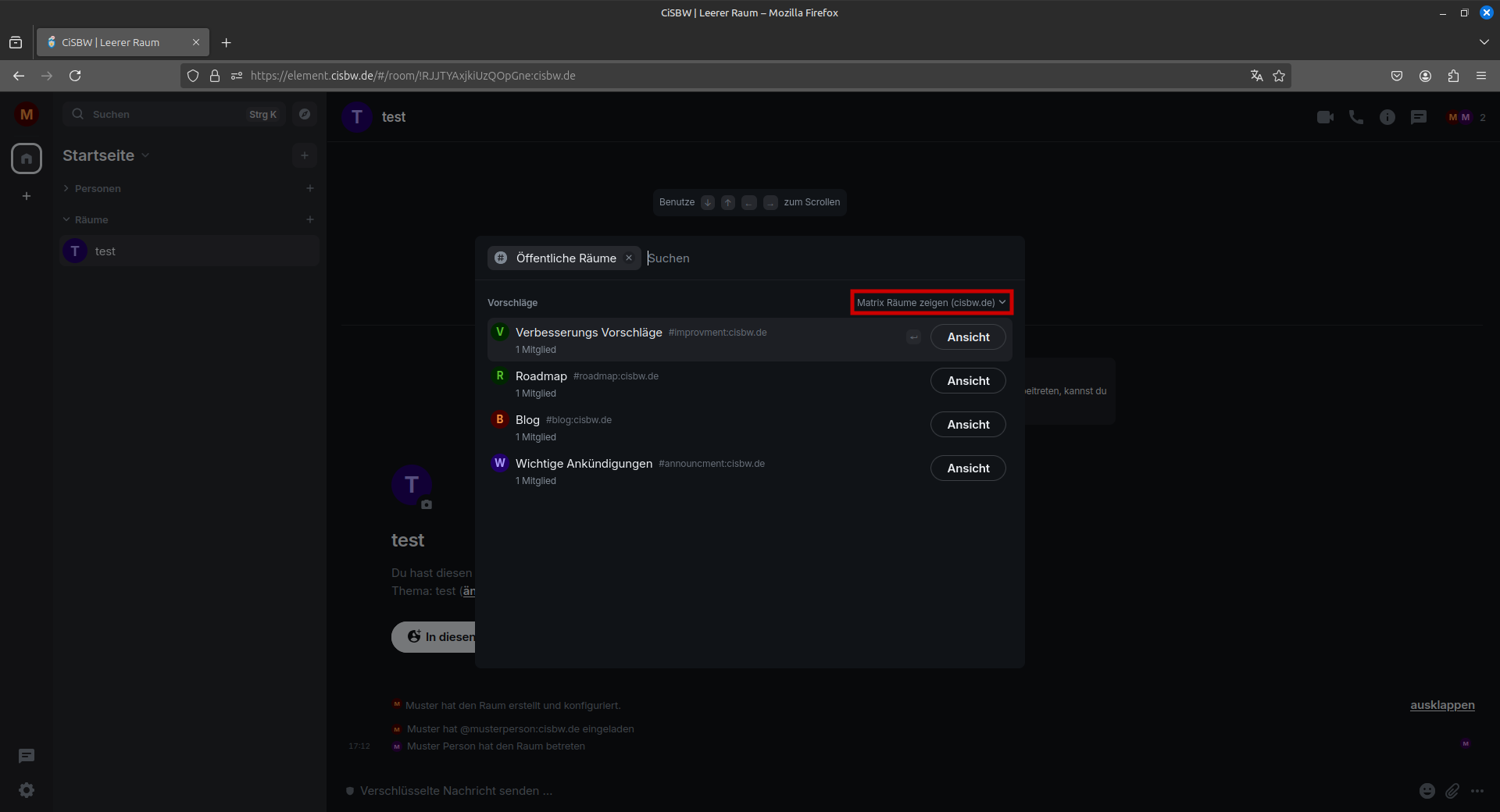Image resolution: width=1500 pixels, height=812 pixels.
Task: Click Ansicht for Roadmap room
Action: 967,381
